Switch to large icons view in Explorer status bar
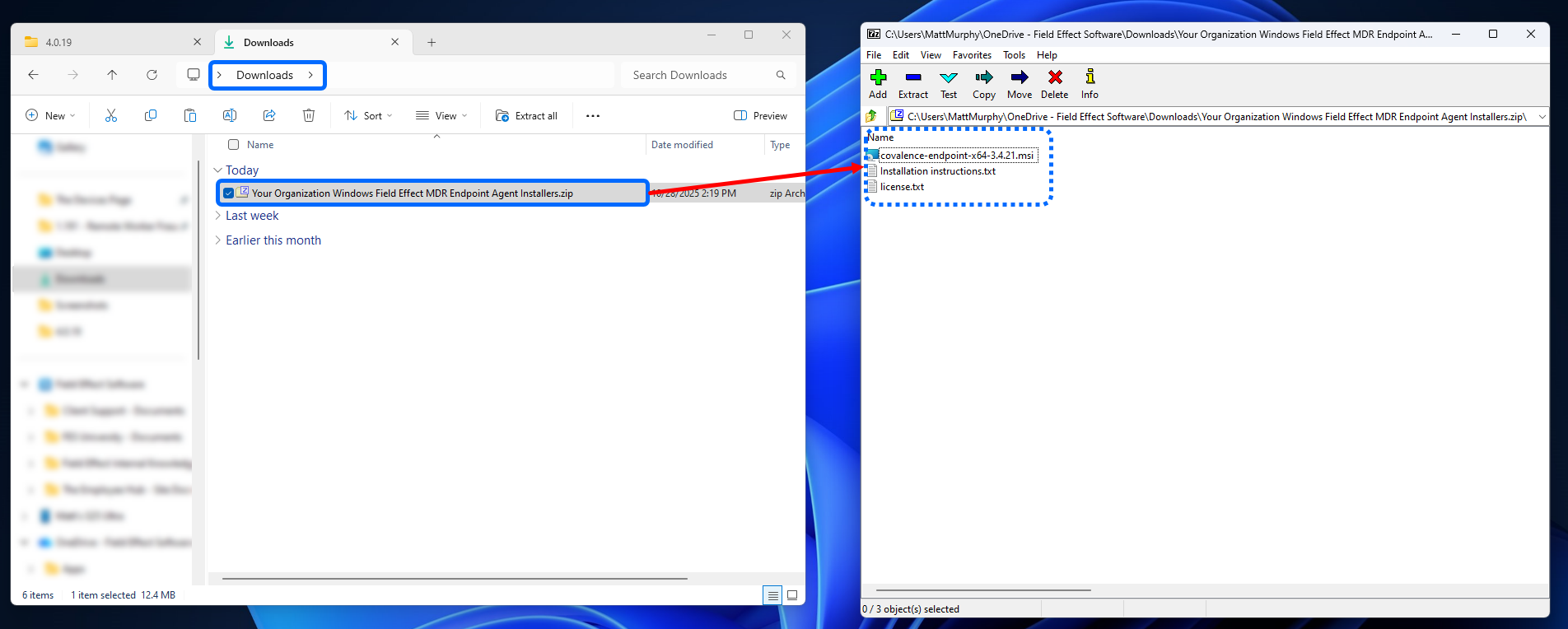 [x=792, y=595]
